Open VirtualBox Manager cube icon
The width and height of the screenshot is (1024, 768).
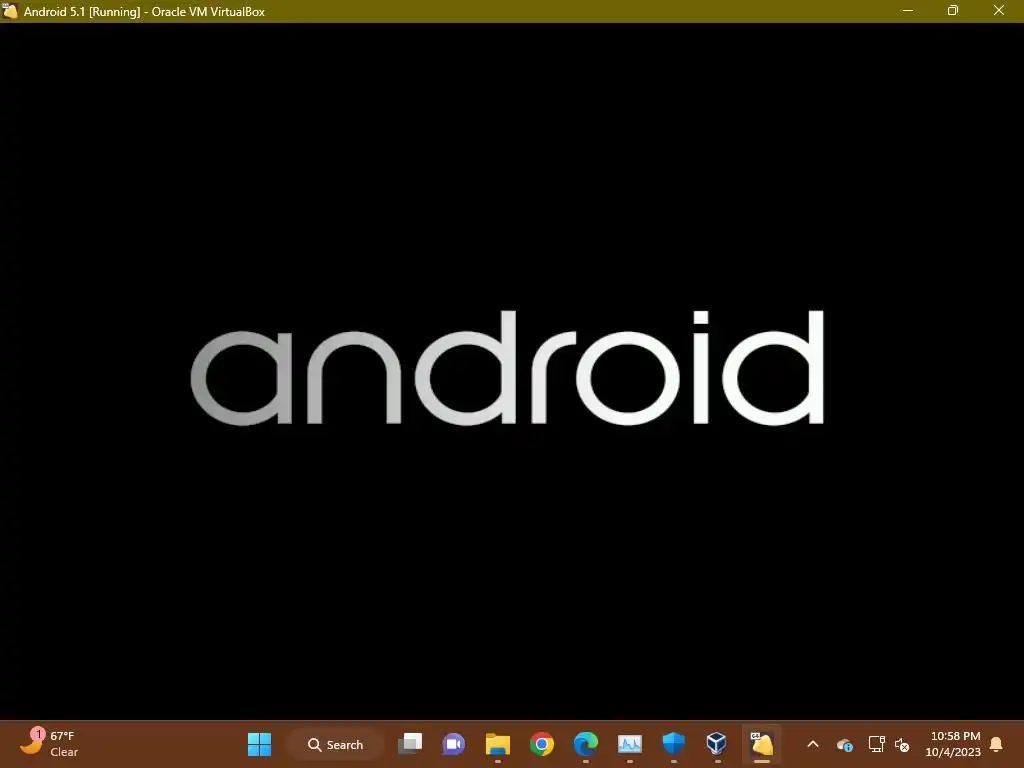click(x=717, y=744)
